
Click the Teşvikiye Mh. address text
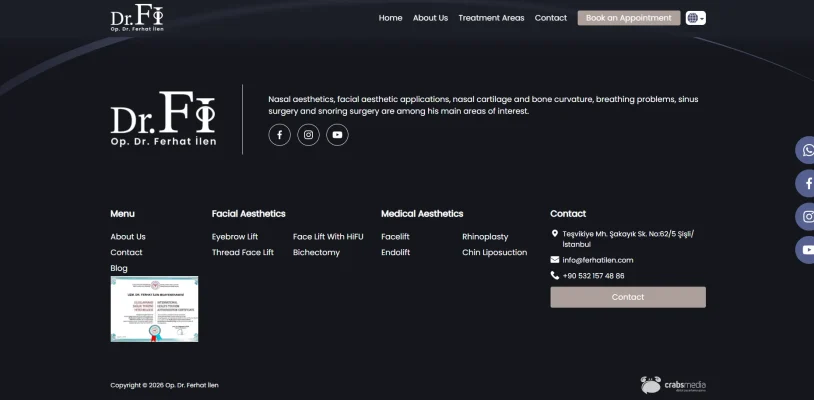coord(628,239)
